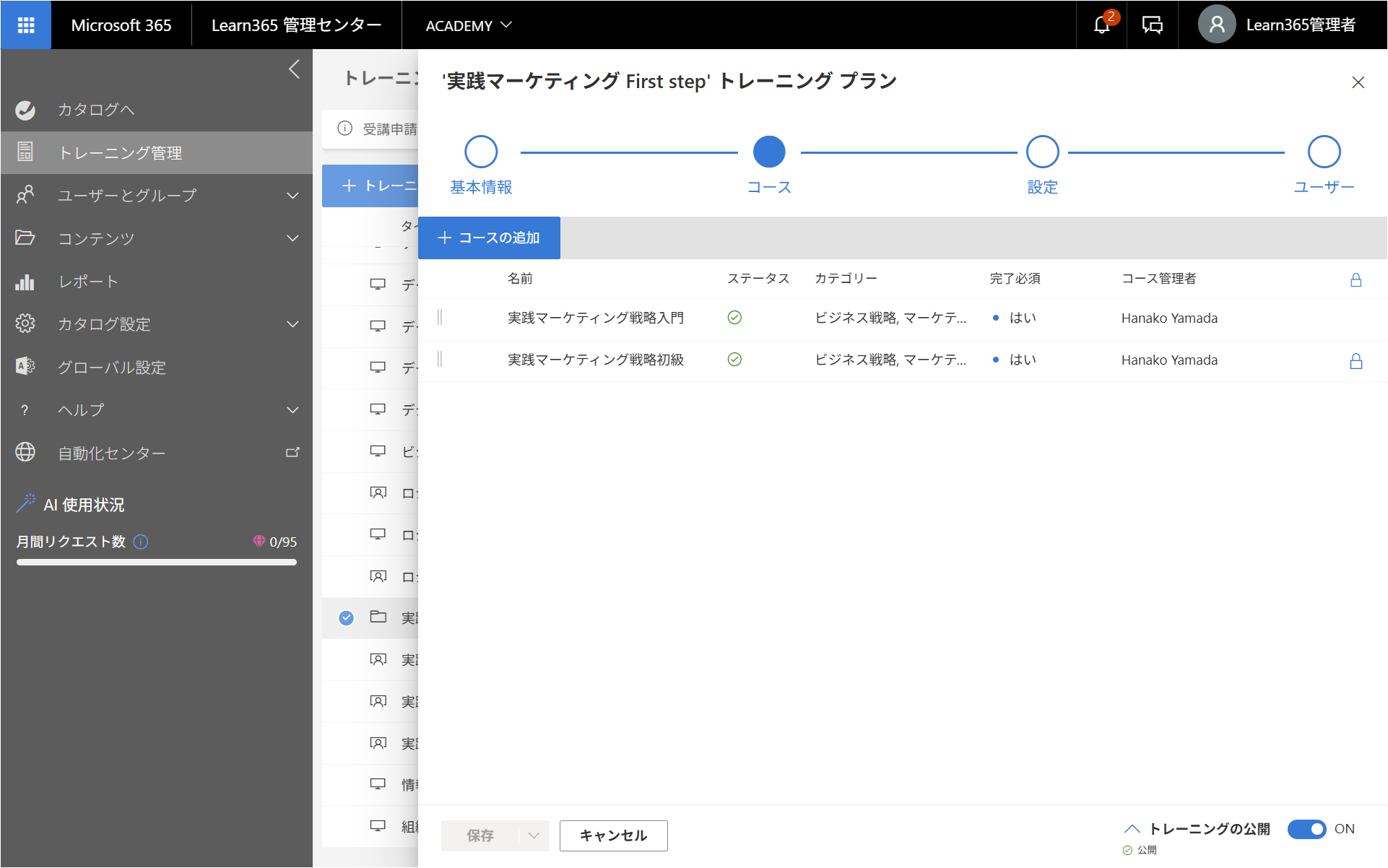This screenshot has width=1388, height=868.
Task: Expand the ユーザーとグループ menu chevron
Action: point(292,196)
